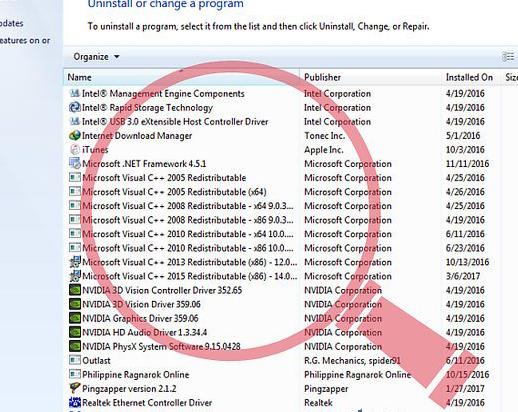Select Microsoft Visual C++ 2005 Redistributable (non-x64) name
Viewport: 518px width, 412px height.
164,178
